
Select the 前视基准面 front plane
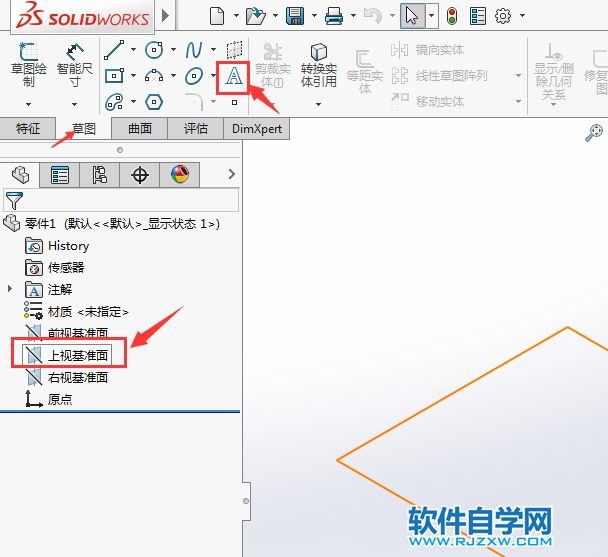tap(67, 332)
